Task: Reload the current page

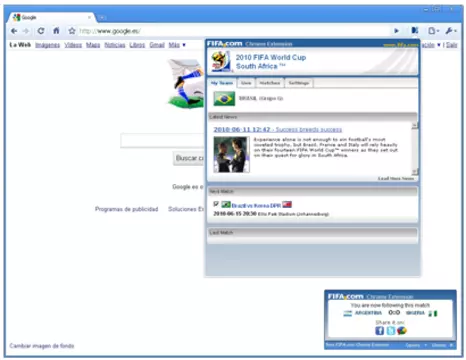Action: click(x=41, y=31)
